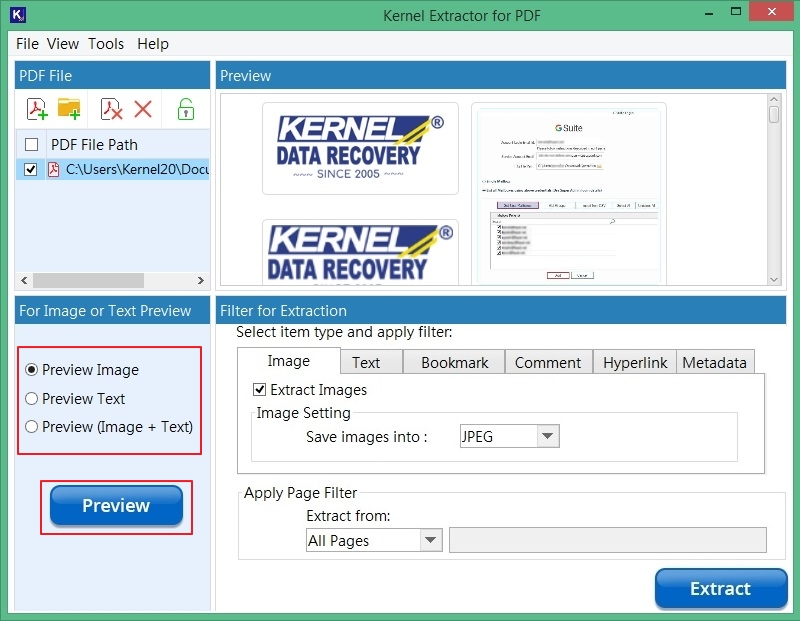This screenshot has width=800, height=621.
Task: Click the G Suite screenshot thumbnail
Action: click(x=569, y=194)
